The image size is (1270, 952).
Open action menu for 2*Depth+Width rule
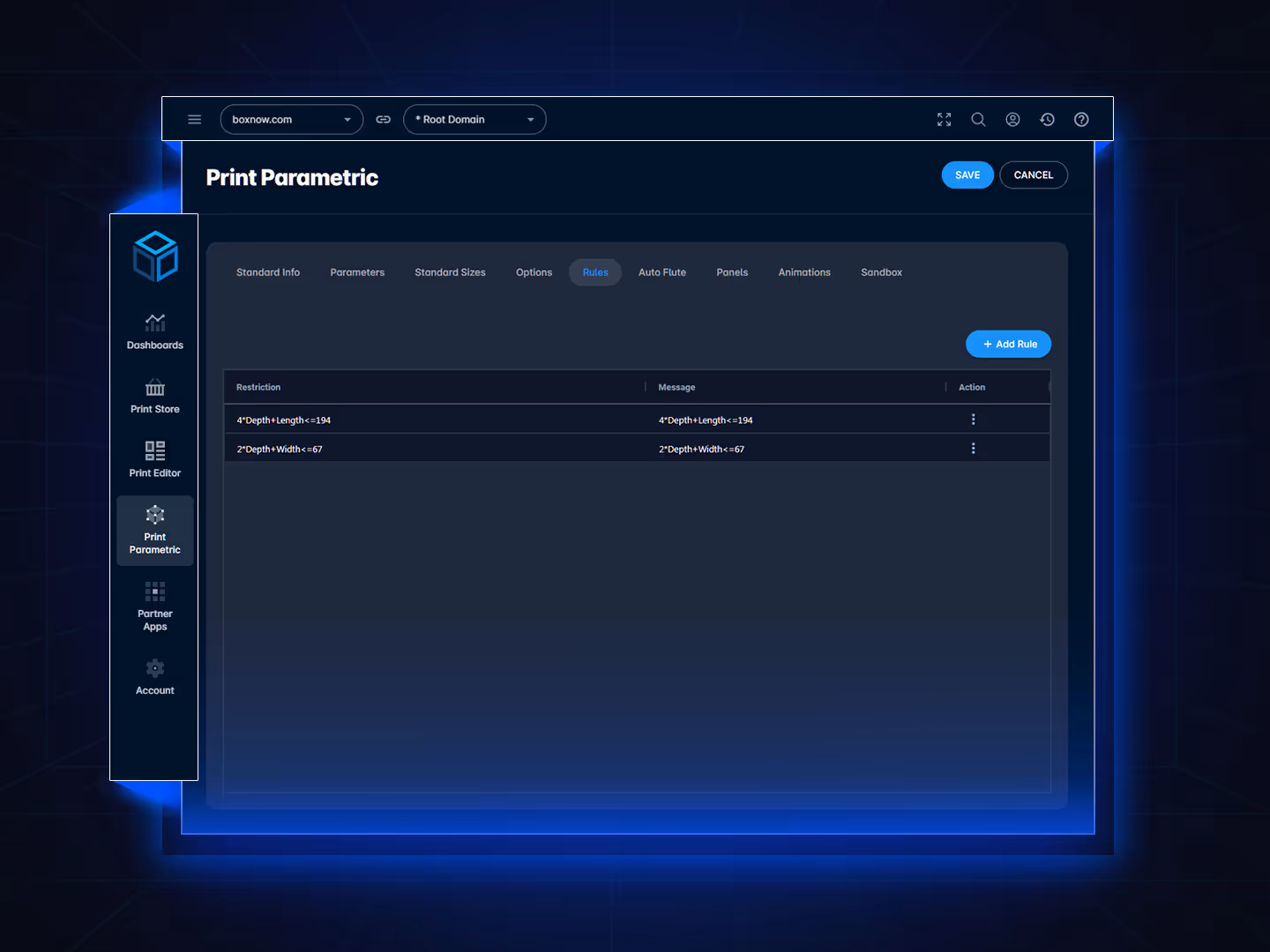(x=973, y=449)
